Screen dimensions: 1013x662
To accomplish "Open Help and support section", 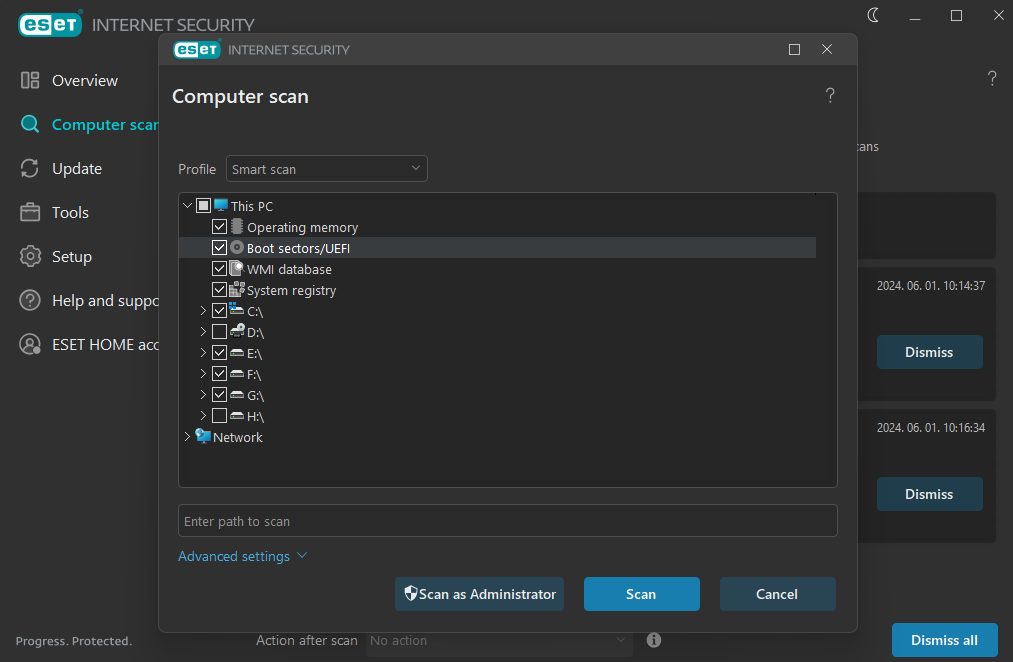I will 105,300.
